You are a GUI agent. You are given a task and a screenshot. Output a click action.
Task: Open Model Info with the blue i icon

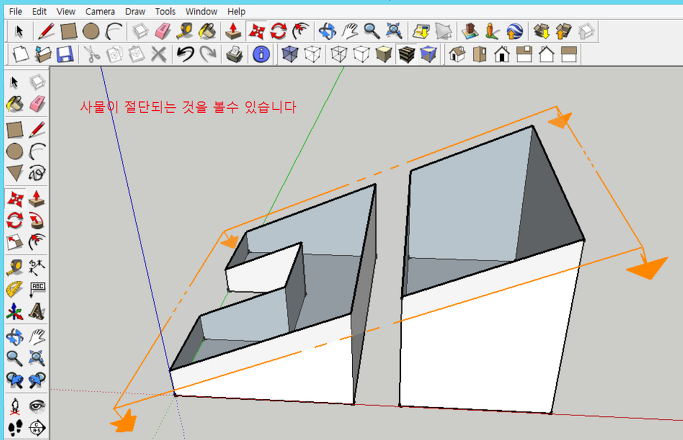pos(261,54)
